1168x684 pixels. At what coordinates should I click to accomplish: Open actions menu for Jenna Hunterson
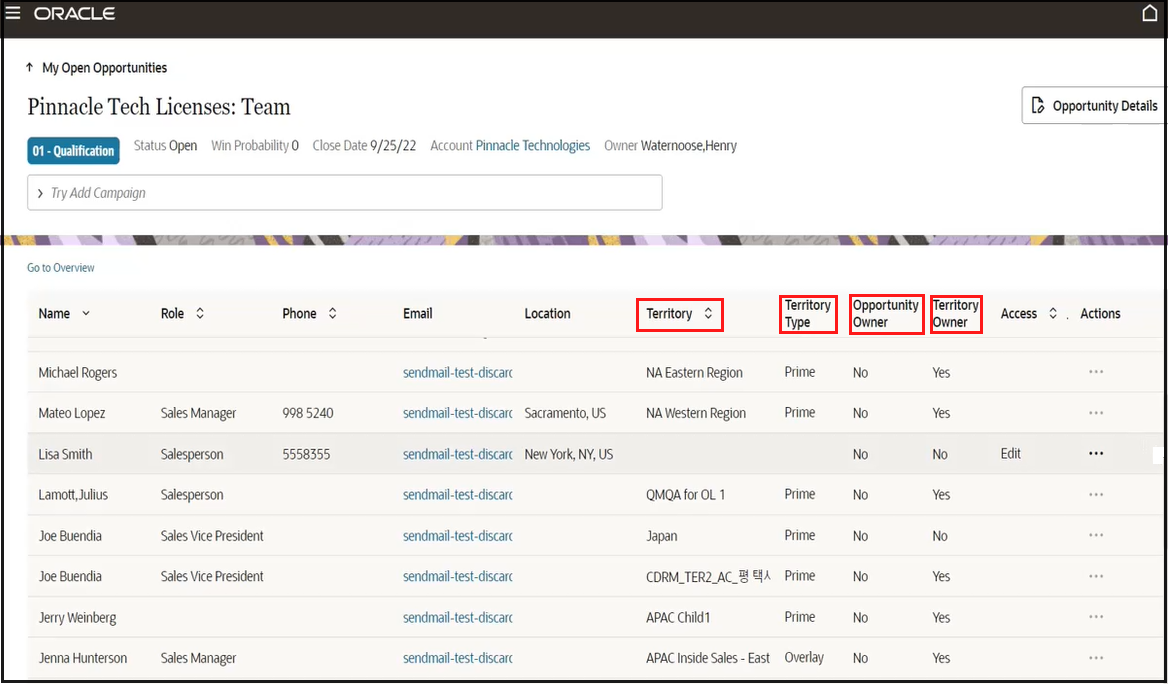pyautogui.click(x=1096, y=658)
